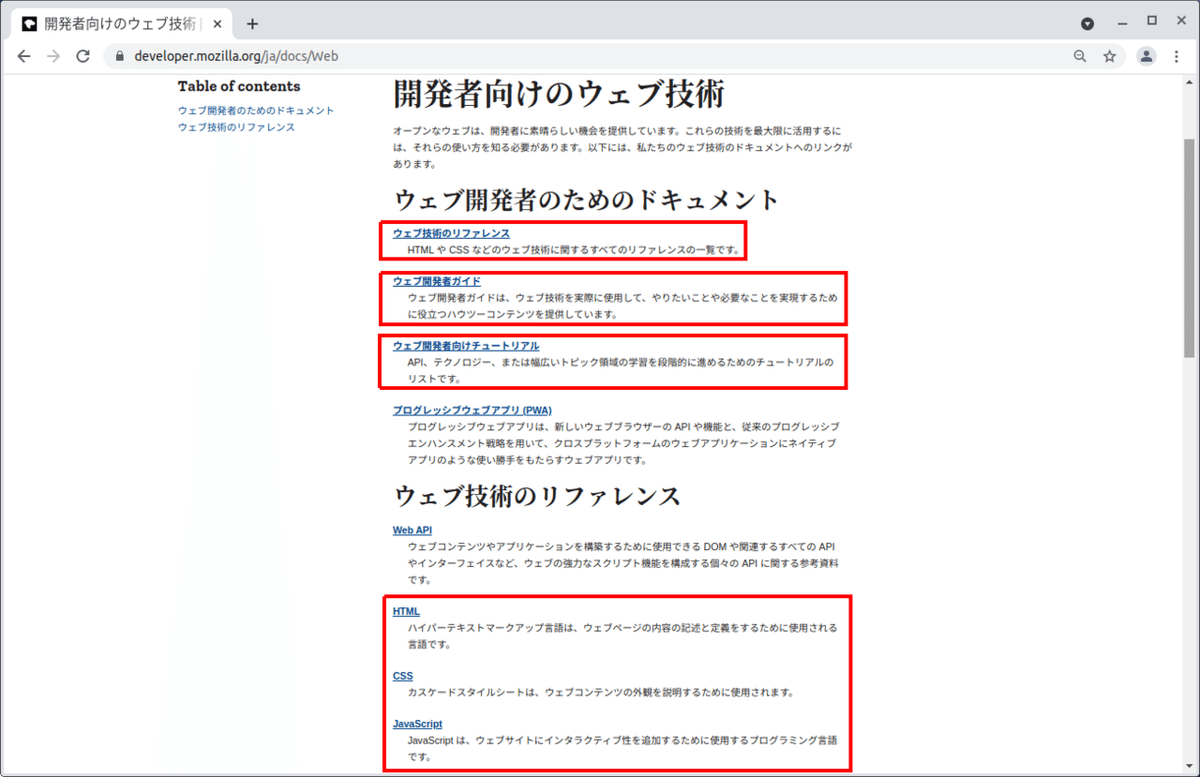This screenshot has height=777, width=1200.
Task: Select the 開発者向けのウェブ技術 tab
Action: (x=120, y=22)
